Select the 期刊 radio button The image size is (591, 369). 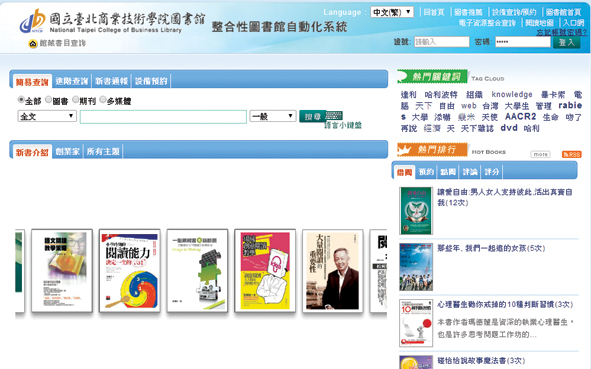point(75,100)
